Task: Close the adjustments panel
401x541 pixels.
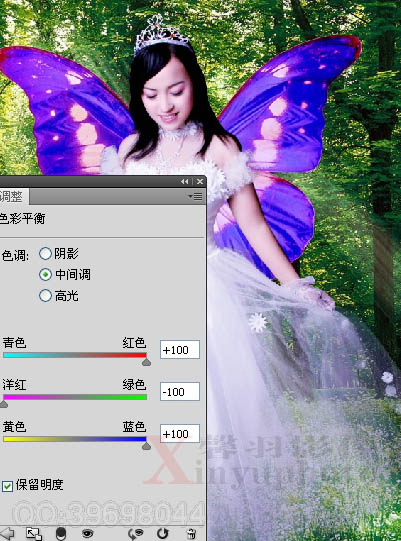Action: tap(200, 181)
